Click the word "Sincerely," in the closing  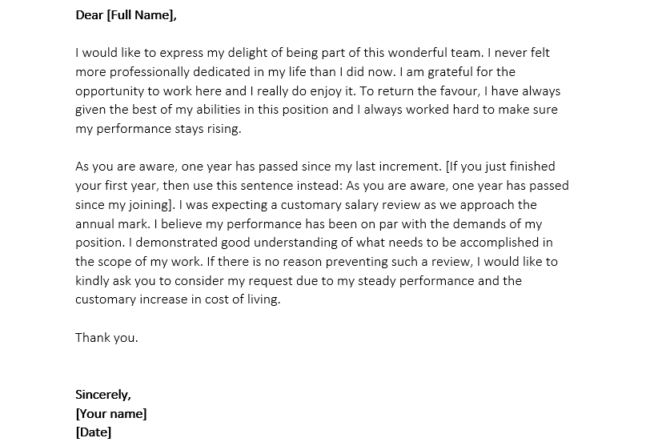click(x=103, y=394)
